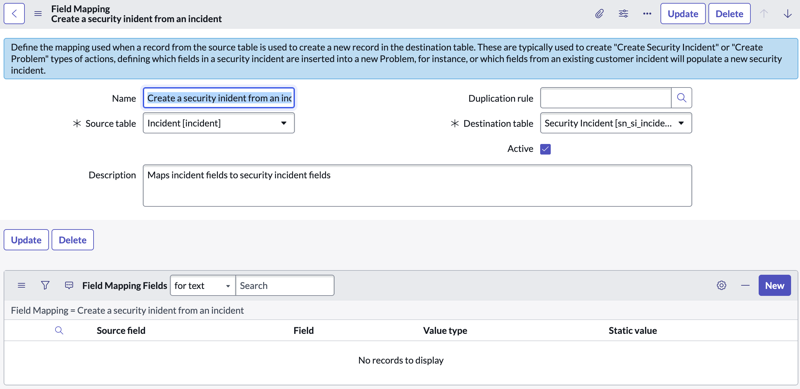Open the Source table dropdown
Viewport: 800px width, 389px height.
click(219, 124)
